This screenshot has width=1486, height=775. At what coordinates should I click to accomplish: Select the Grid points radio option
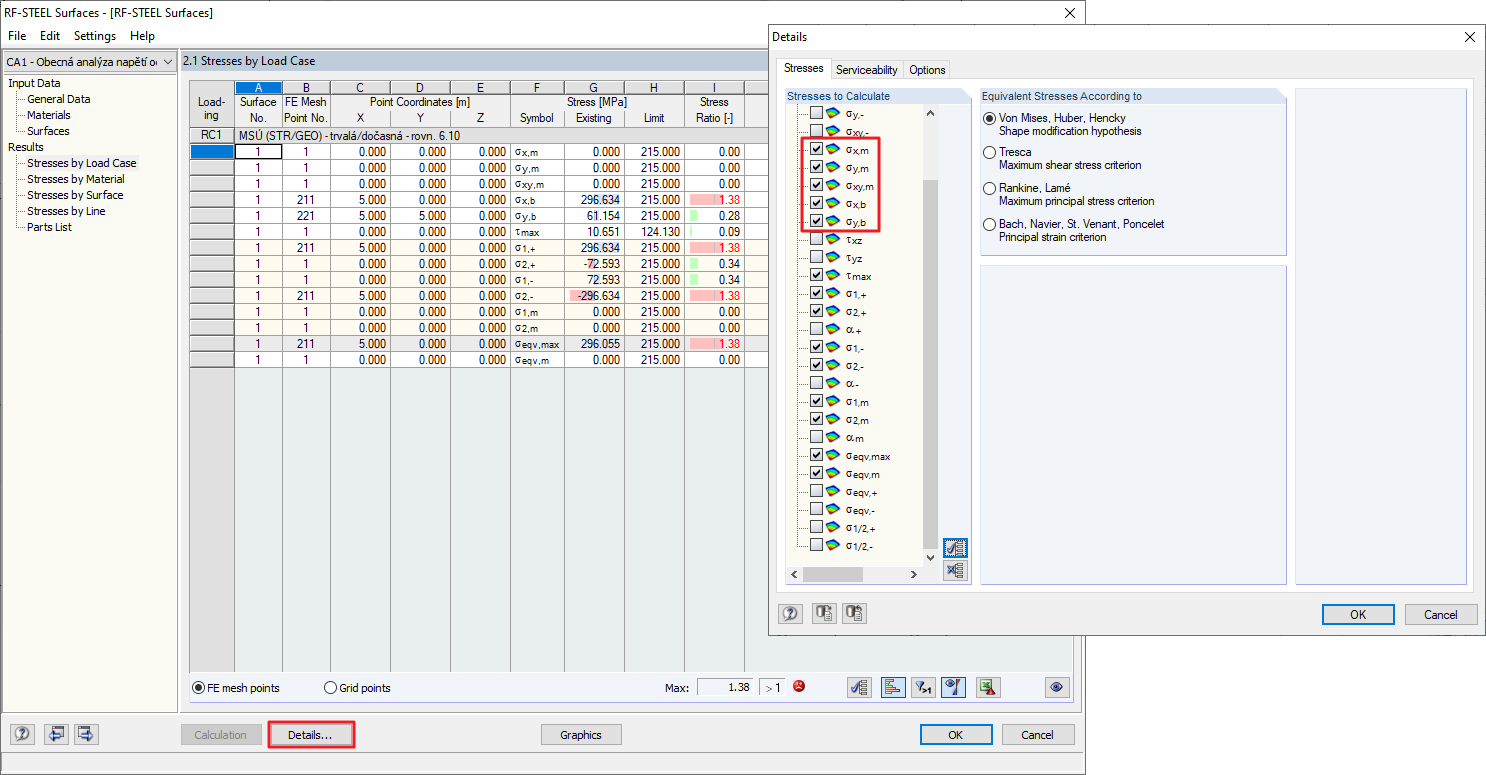click(x=330, y=687)
